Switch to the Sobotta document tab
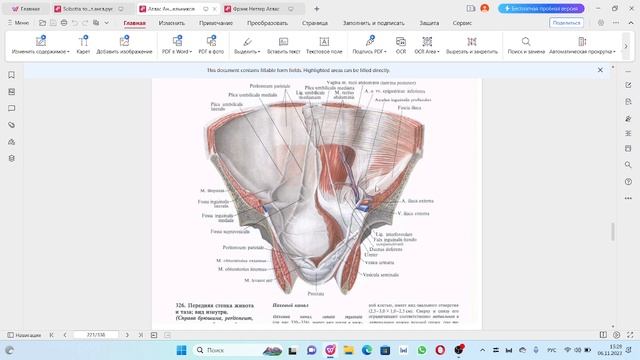The height and width of the screenshot is (360, 640). click(x=88, y=9)
